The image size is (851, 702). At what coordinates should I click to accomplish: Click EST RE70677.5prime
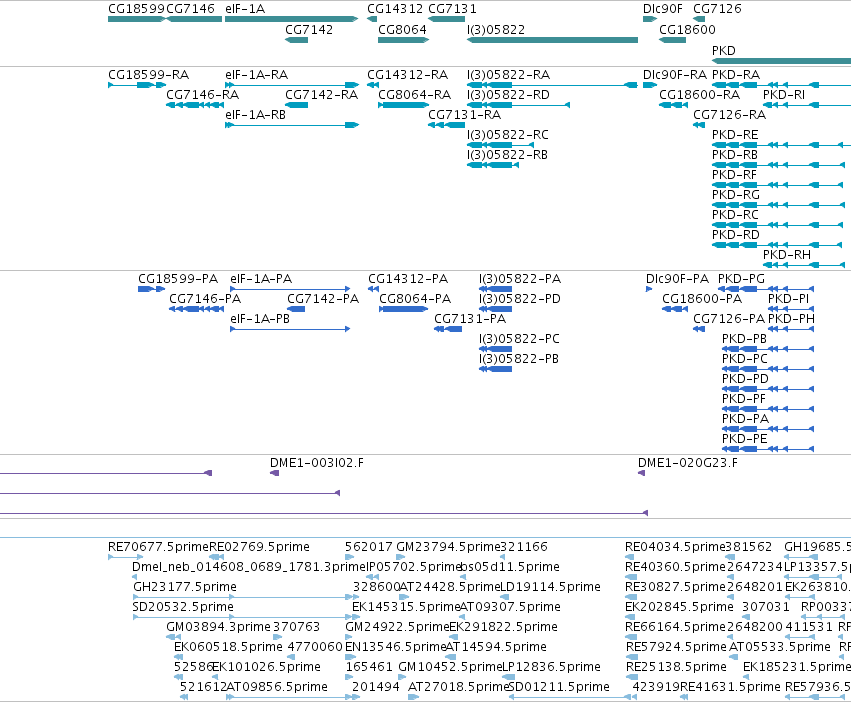tap(158, 547)
